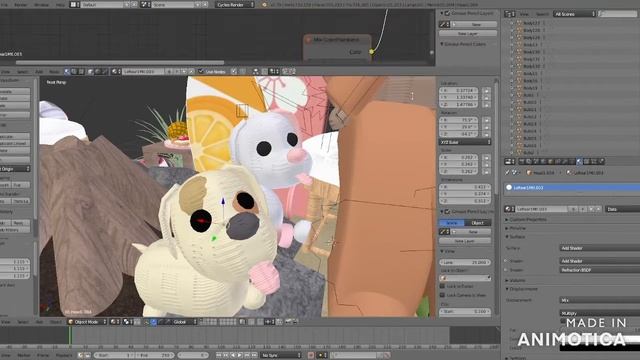
Task: Select the highlighted Material properties tab icon
Action: (x=579, y=161)
